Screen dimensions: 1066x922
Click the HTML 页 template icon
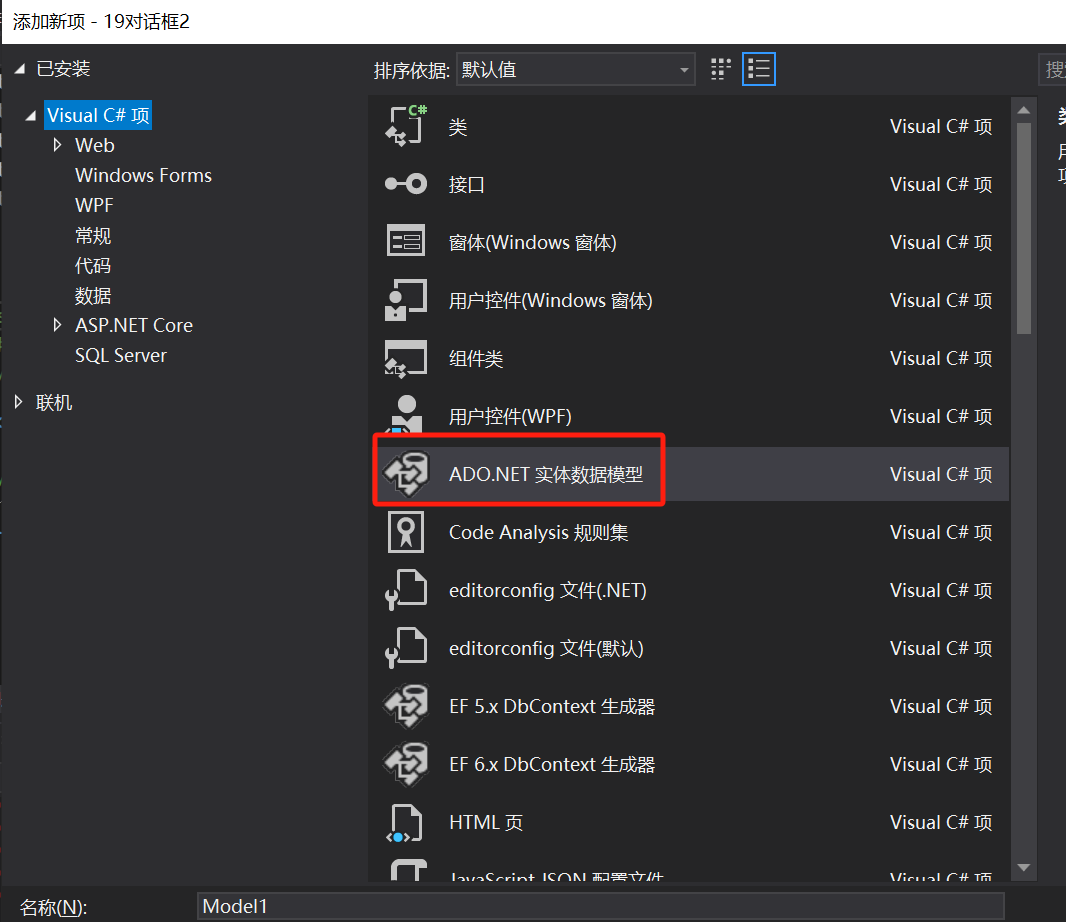pos(406,822)
